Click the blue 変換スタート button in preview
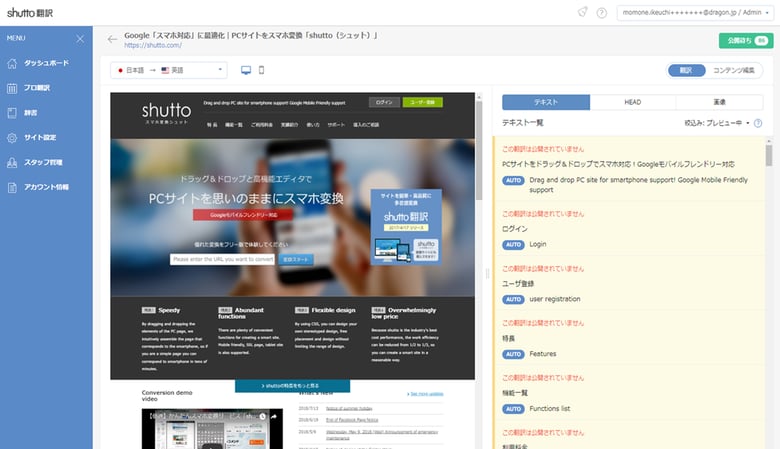 pyautogui.click(x=295, y=260)
